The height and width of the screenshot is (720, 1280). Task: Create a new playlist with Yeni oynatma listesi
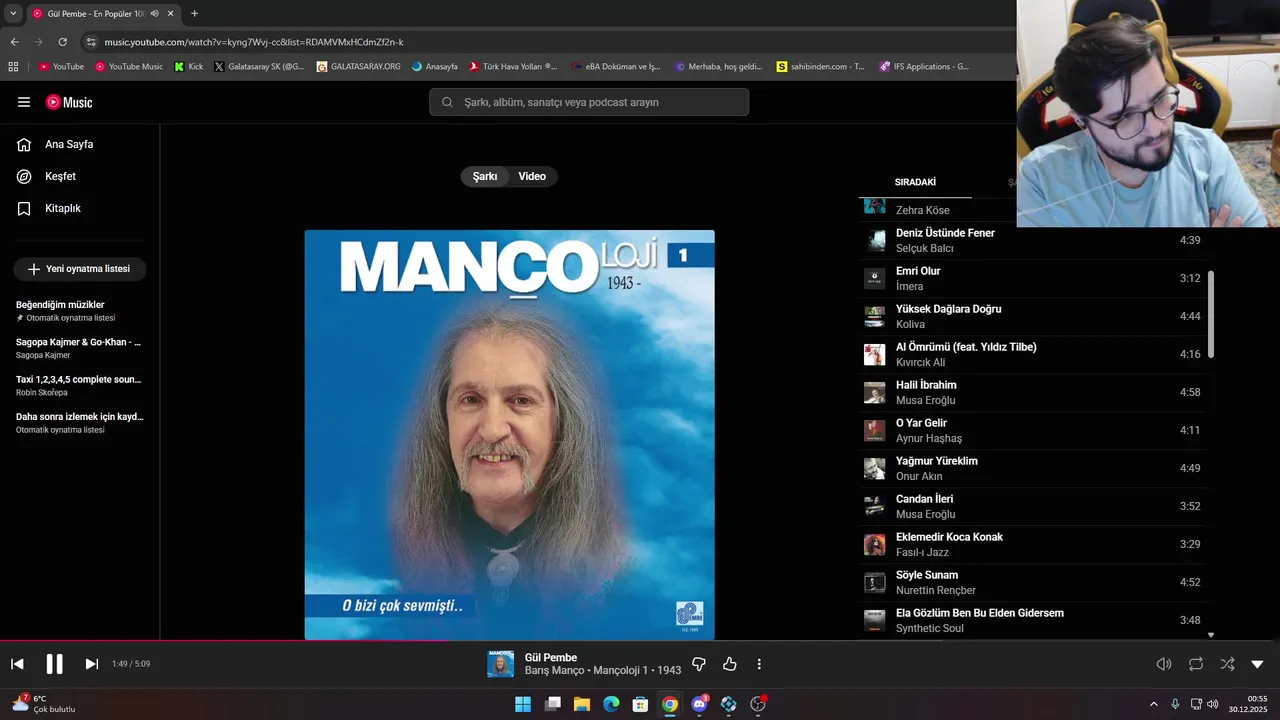pyautogui.click(x=80, y=269)
